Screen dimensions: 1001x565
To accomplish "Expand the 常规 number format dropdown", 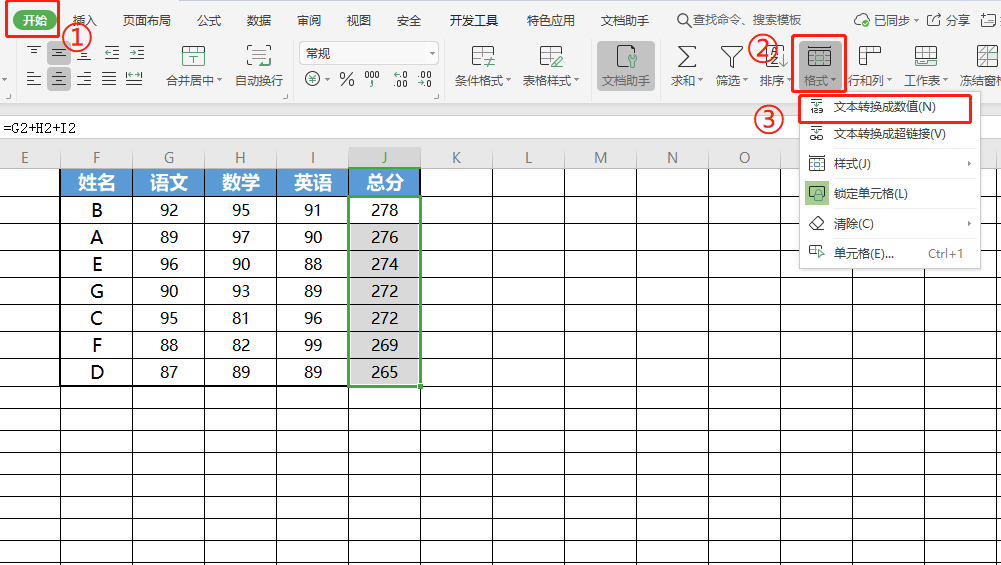I will pyautogui.click(x=432, y=54).
